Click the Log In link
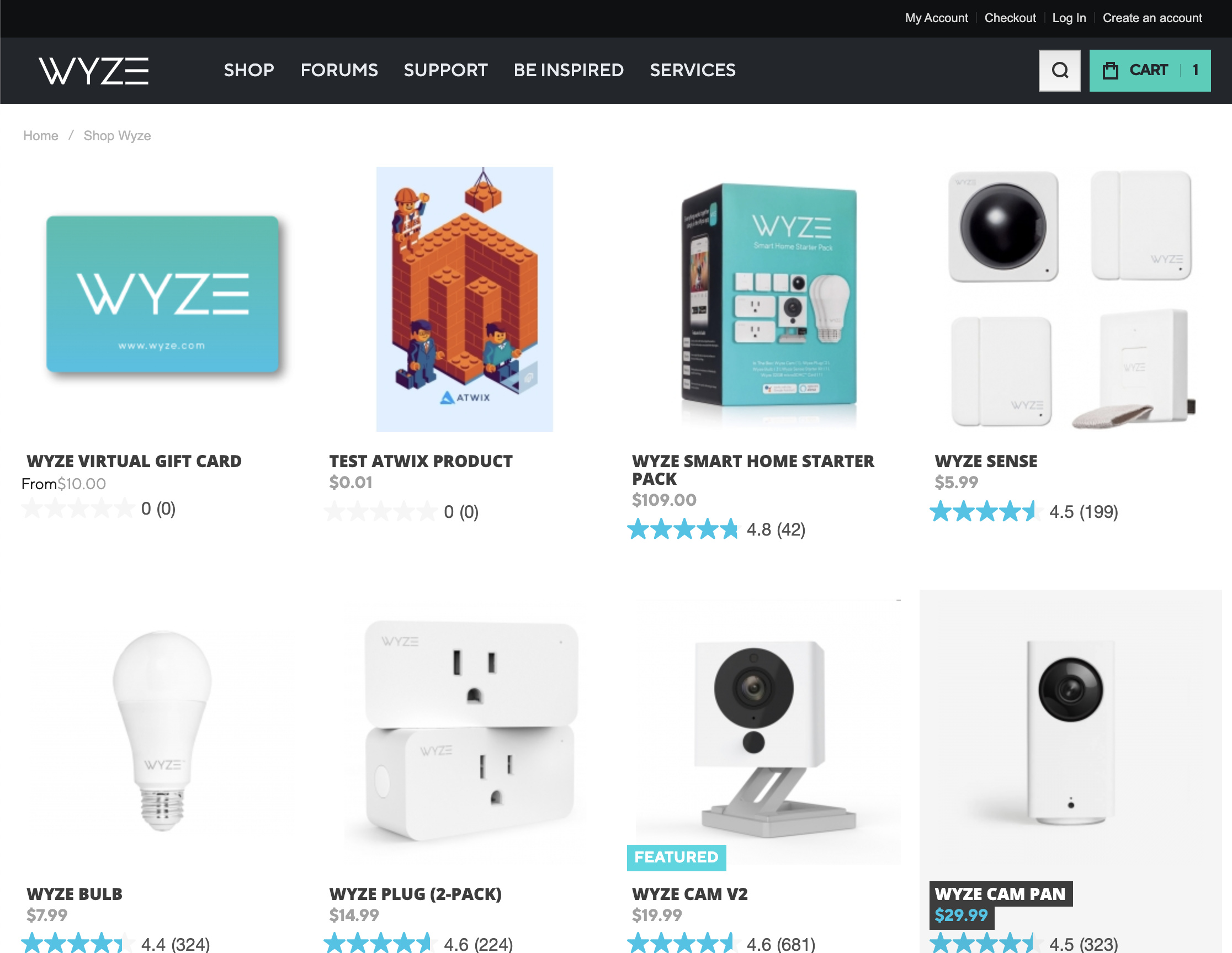 coord(1069,18)
